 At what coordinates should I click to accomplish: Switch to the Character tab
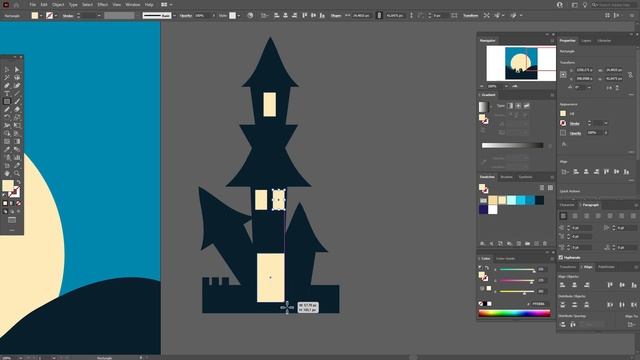click(x=567, y=205)
